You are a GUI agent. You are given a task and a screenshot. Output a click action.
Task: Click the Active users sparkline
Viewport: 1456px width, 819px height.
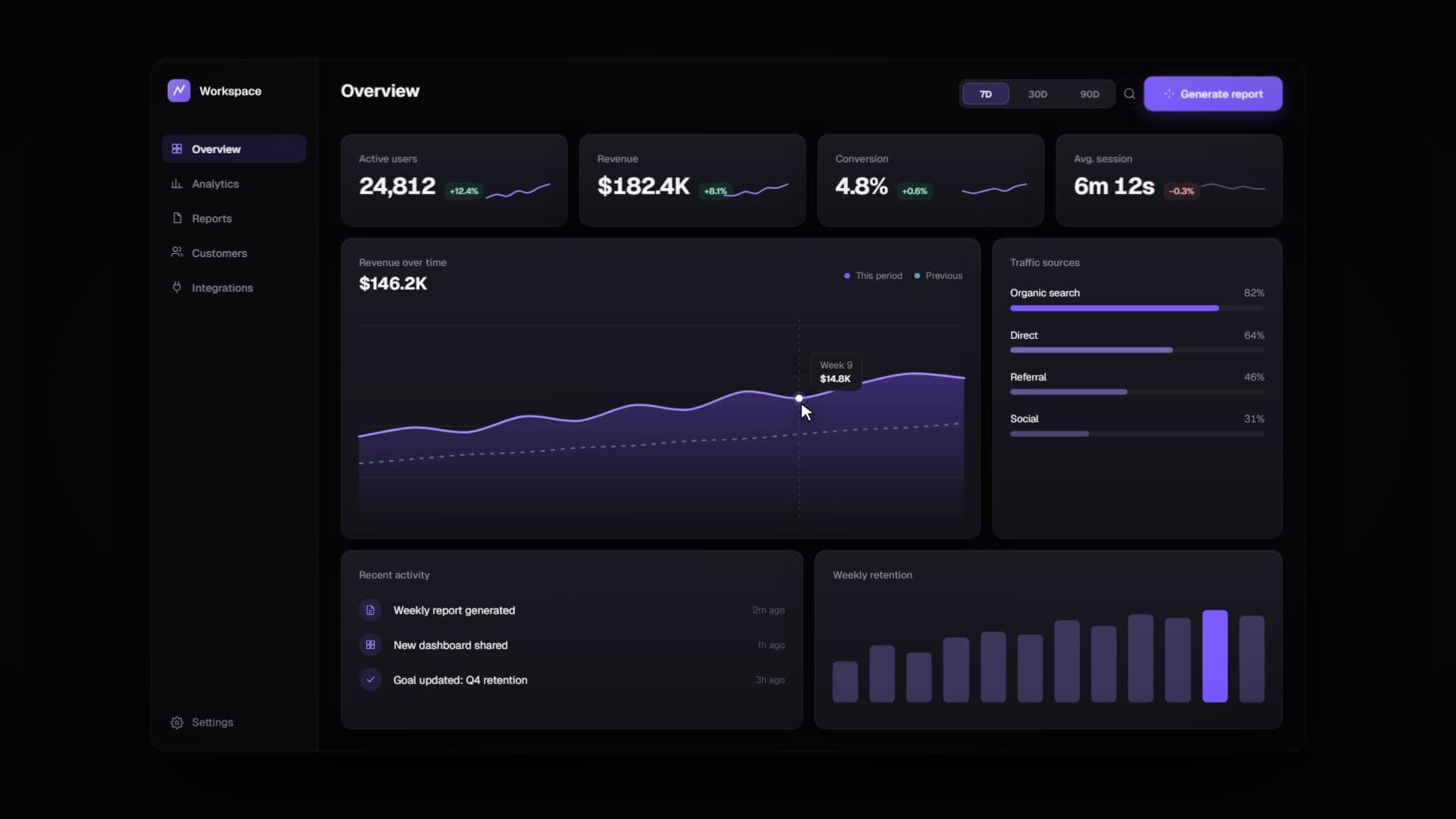tap(518, 190)
